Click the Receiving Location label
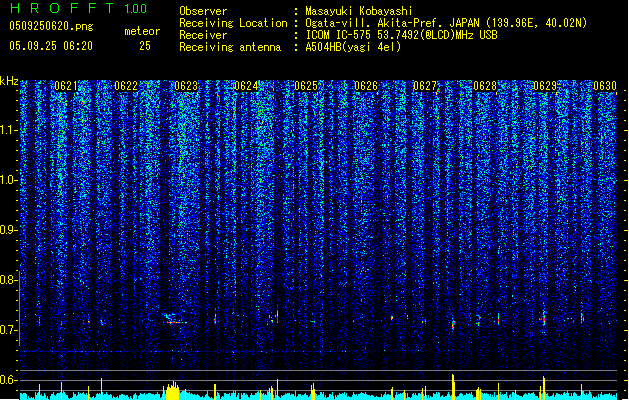 click(233, 23)
